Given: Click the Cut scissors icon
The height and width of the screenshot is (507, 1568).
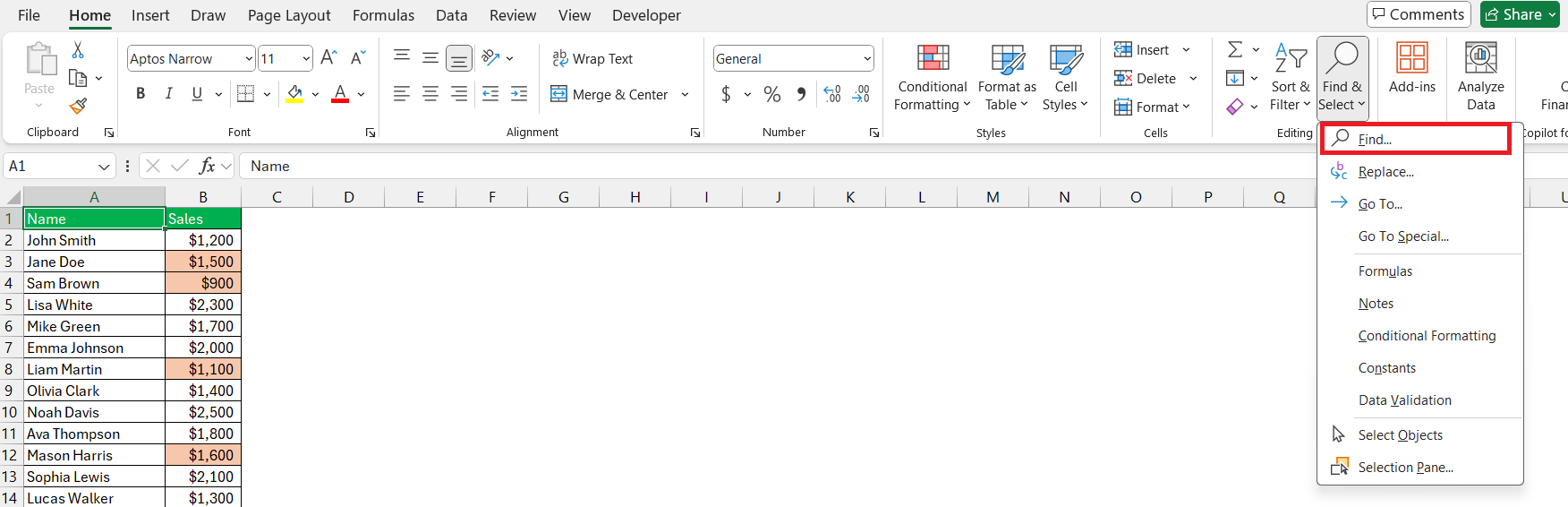Looking at the screenshot, I should [78, 51].
